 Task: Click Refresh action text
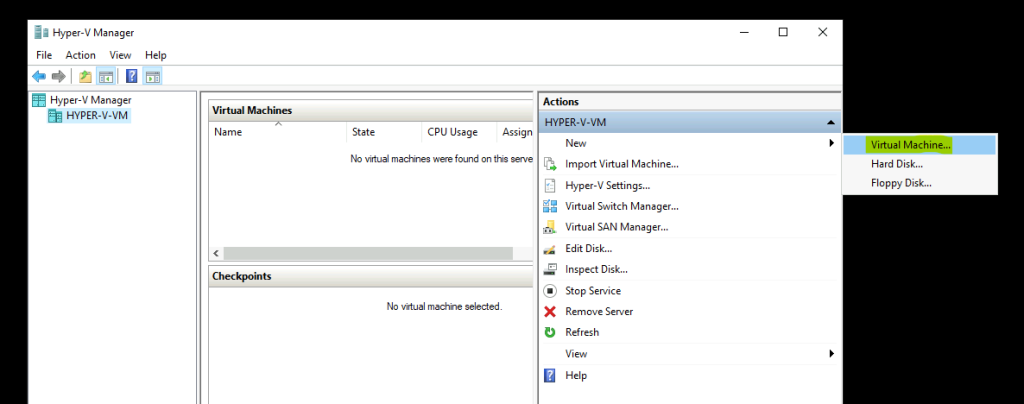pyautogui.click(x=582, y=332)
